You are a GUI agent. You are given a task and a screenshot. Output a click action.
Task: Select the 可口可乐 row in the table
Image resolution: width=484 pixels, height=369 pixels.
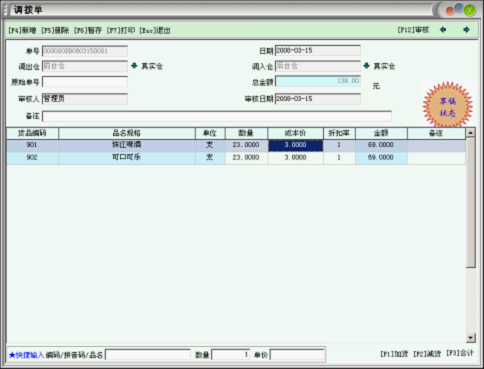[236, 157]
